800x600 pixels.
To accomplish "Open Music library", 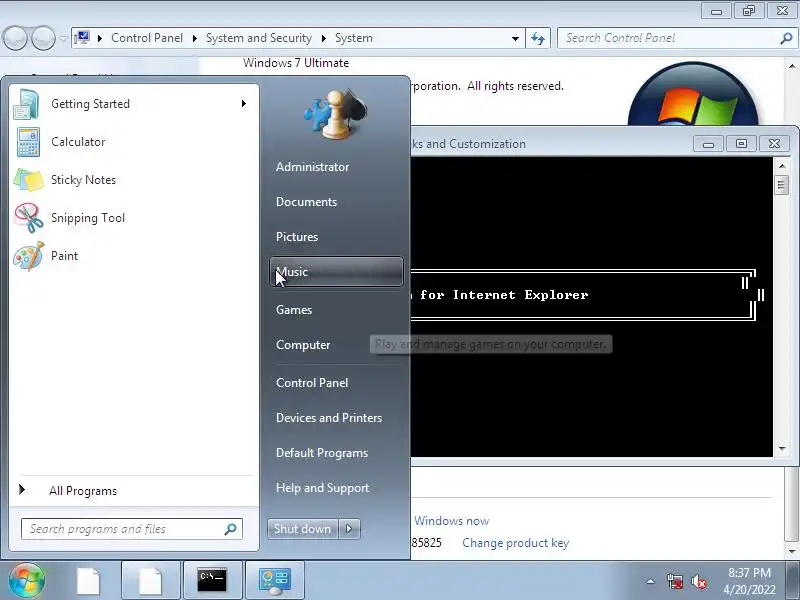I will click(x=336, y=272).
